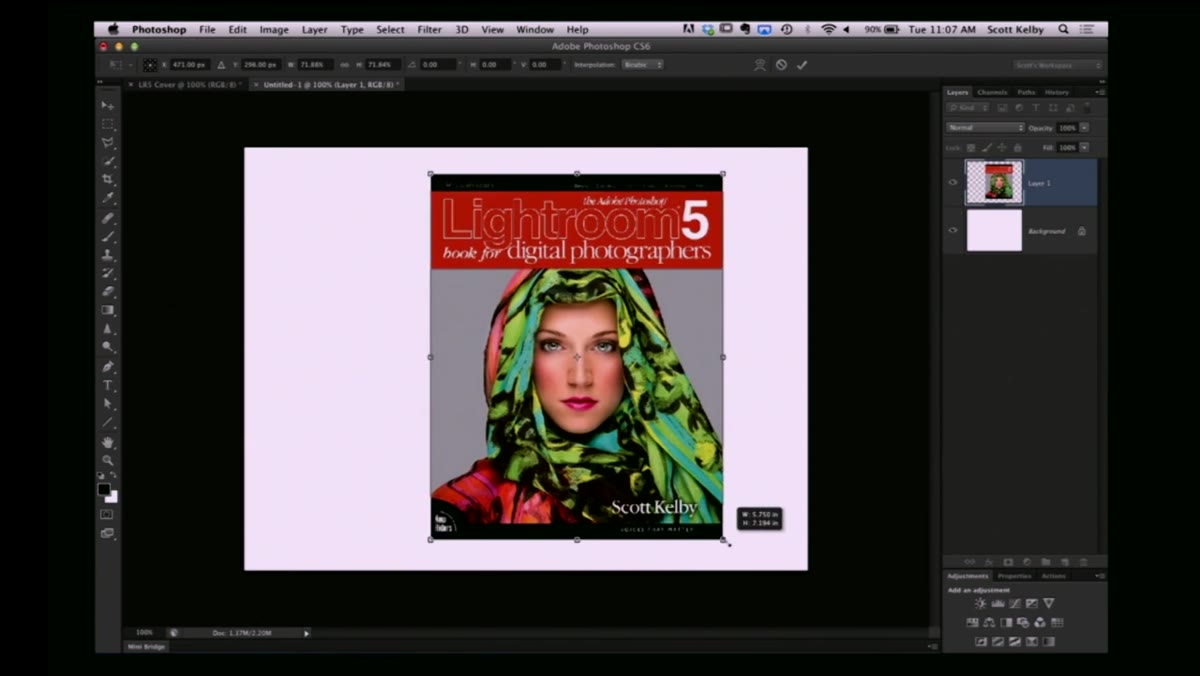The image size is (1200, 676).
Task: Toggle relative positioning triangle in options bar
Action: 221,64
